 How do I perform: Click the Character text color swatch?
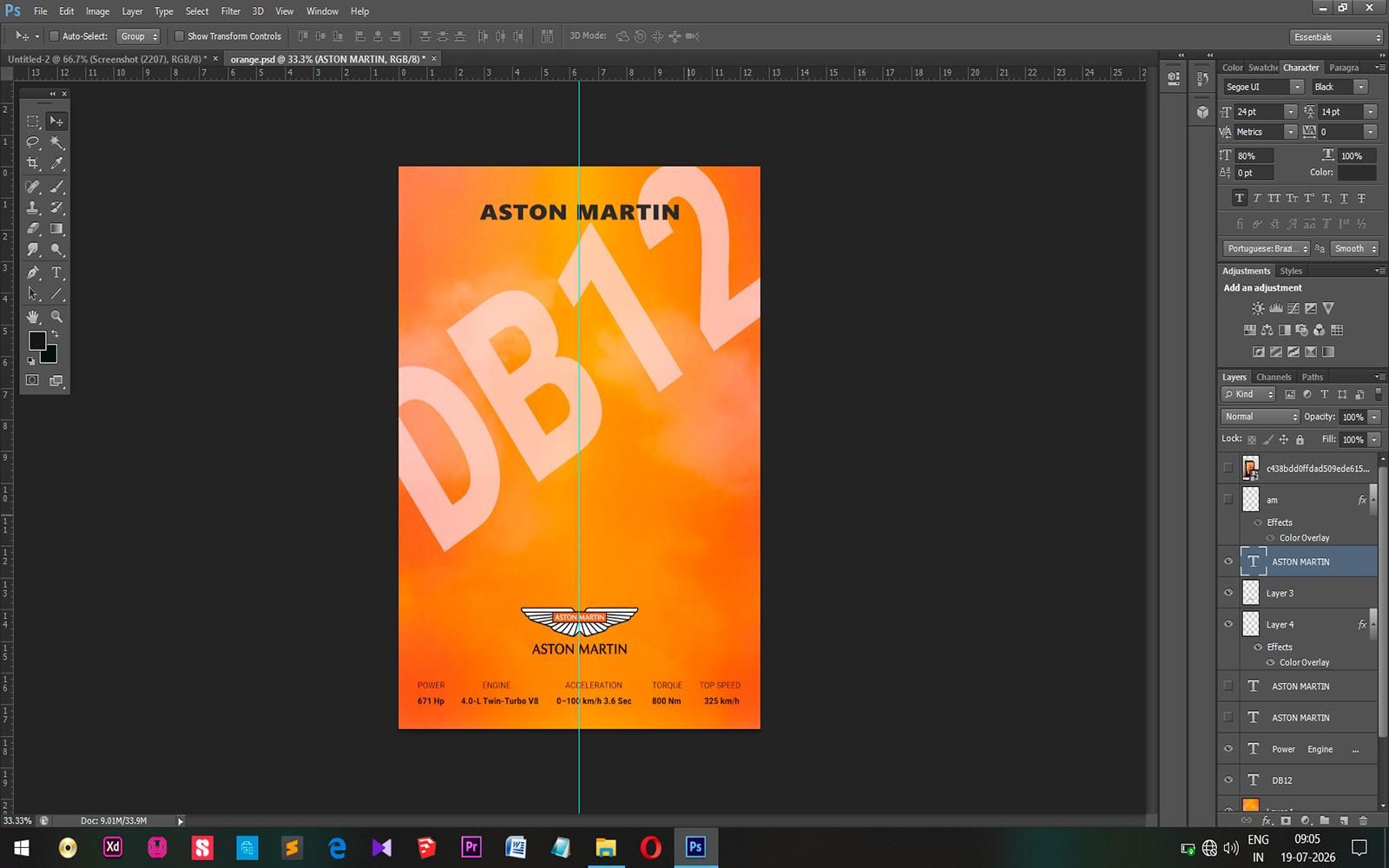1356,173
